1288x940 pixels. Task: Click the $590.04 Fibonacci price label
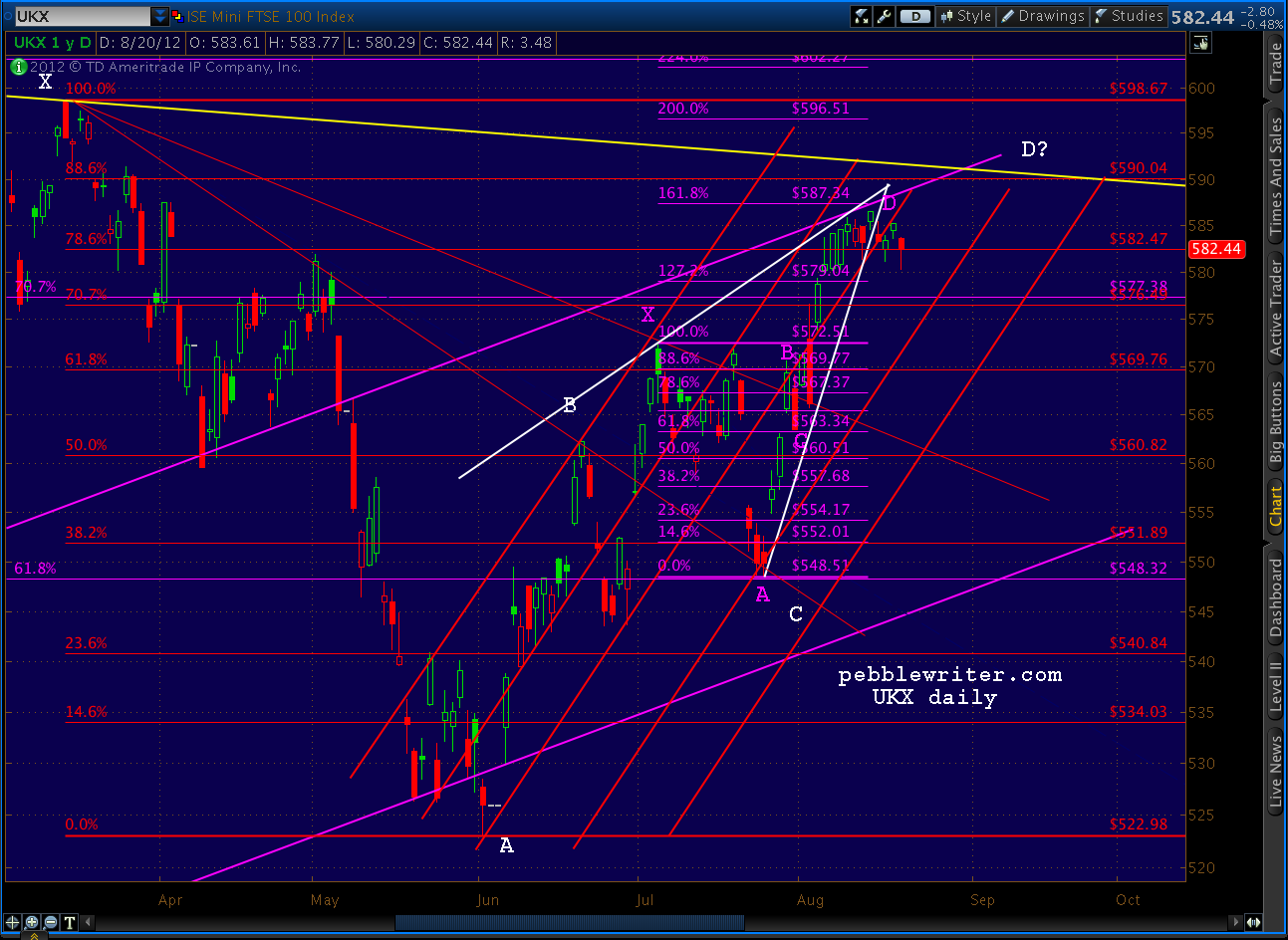[x=1139, y=168]
